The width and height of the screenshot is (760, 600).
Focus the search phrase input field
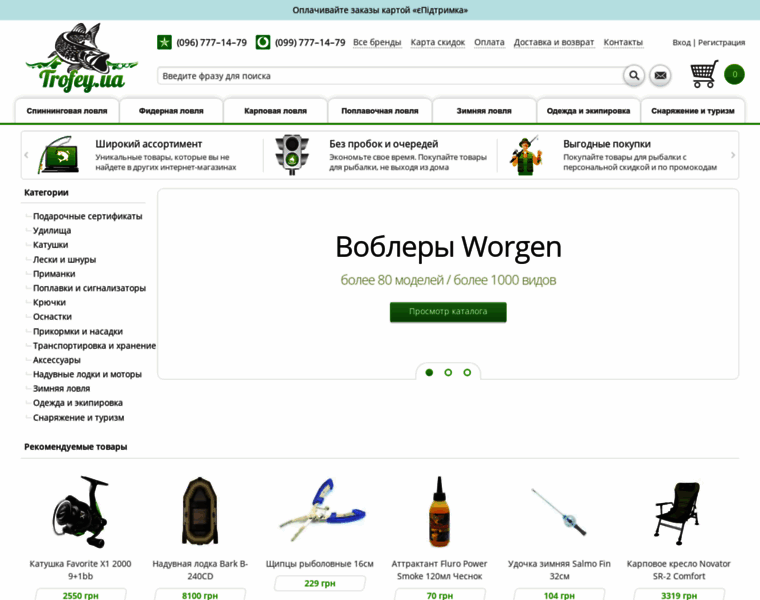tap(390, 76)
